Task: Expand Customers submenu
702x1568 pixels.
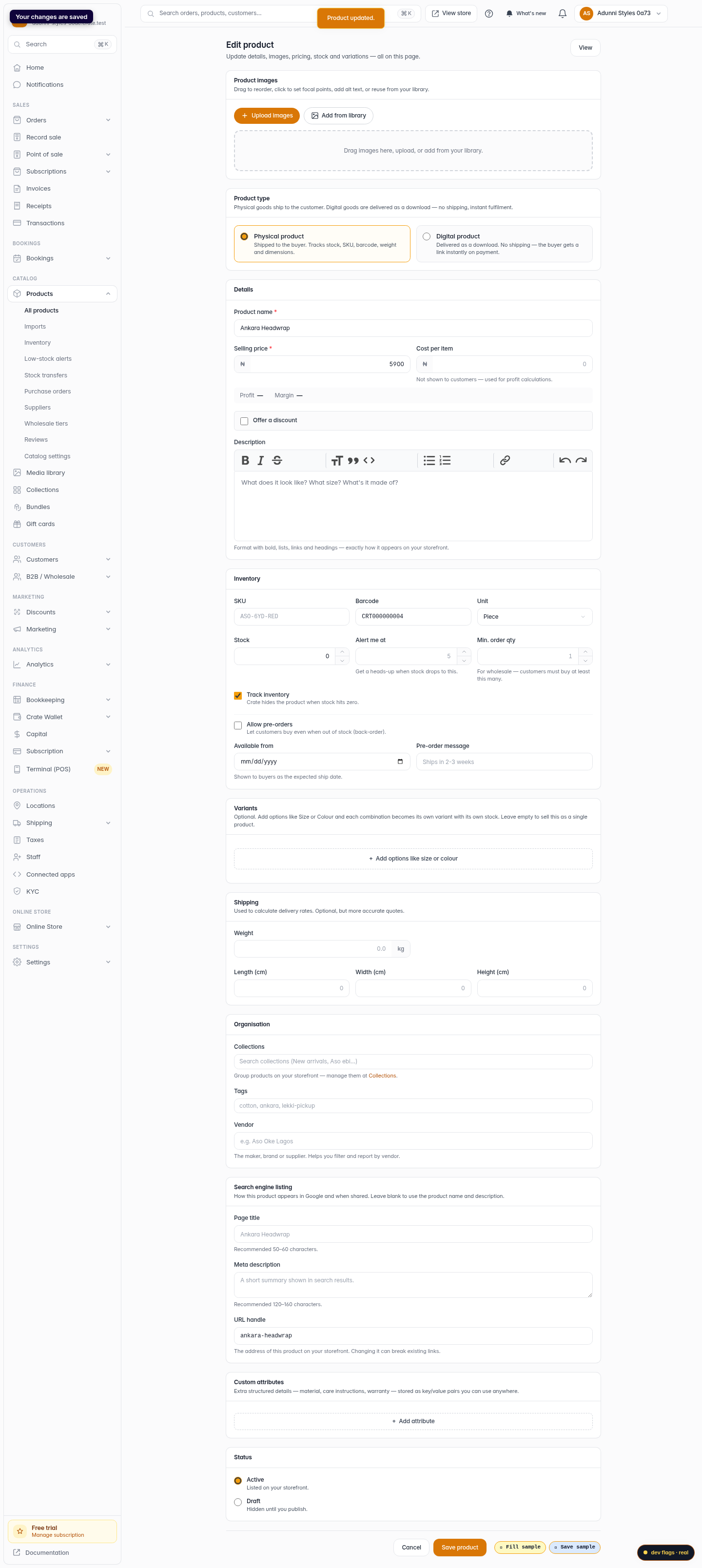Action: [x=62, y=559]
